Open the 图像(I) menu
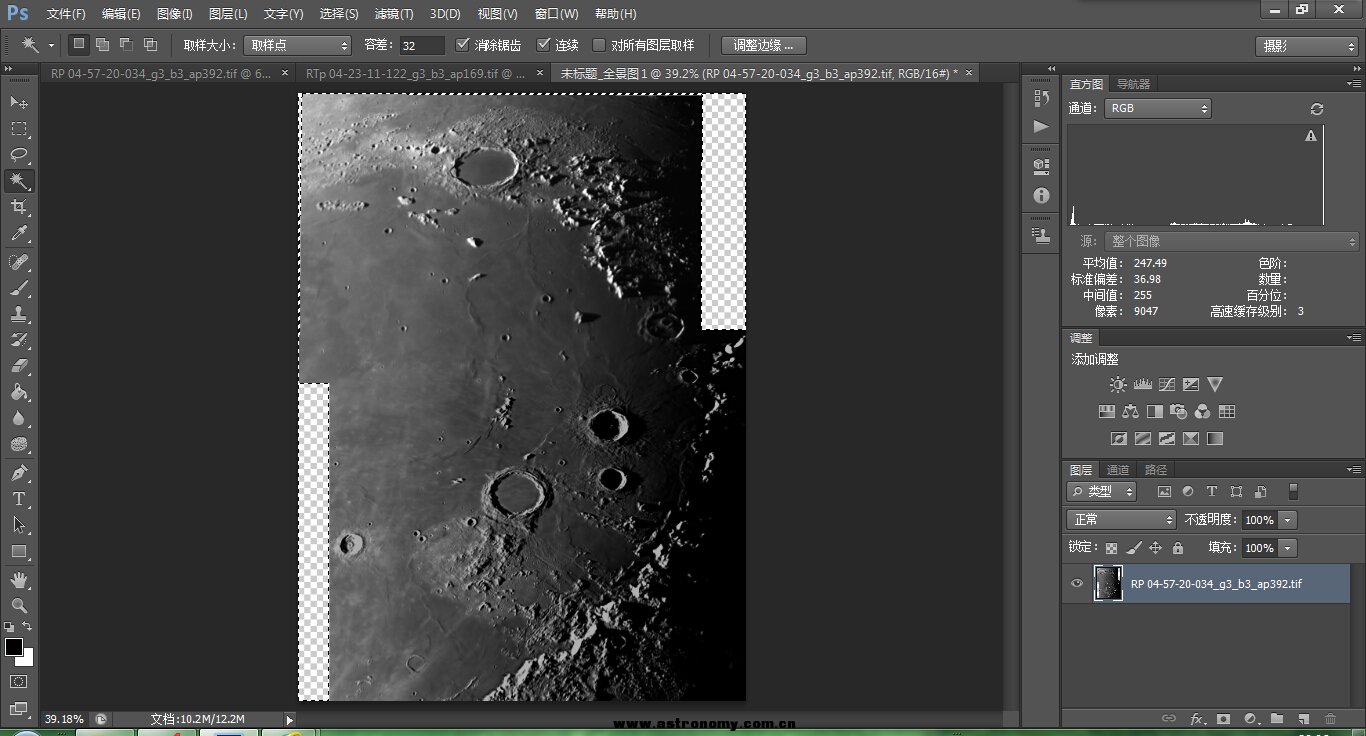 tap(175, 14)
